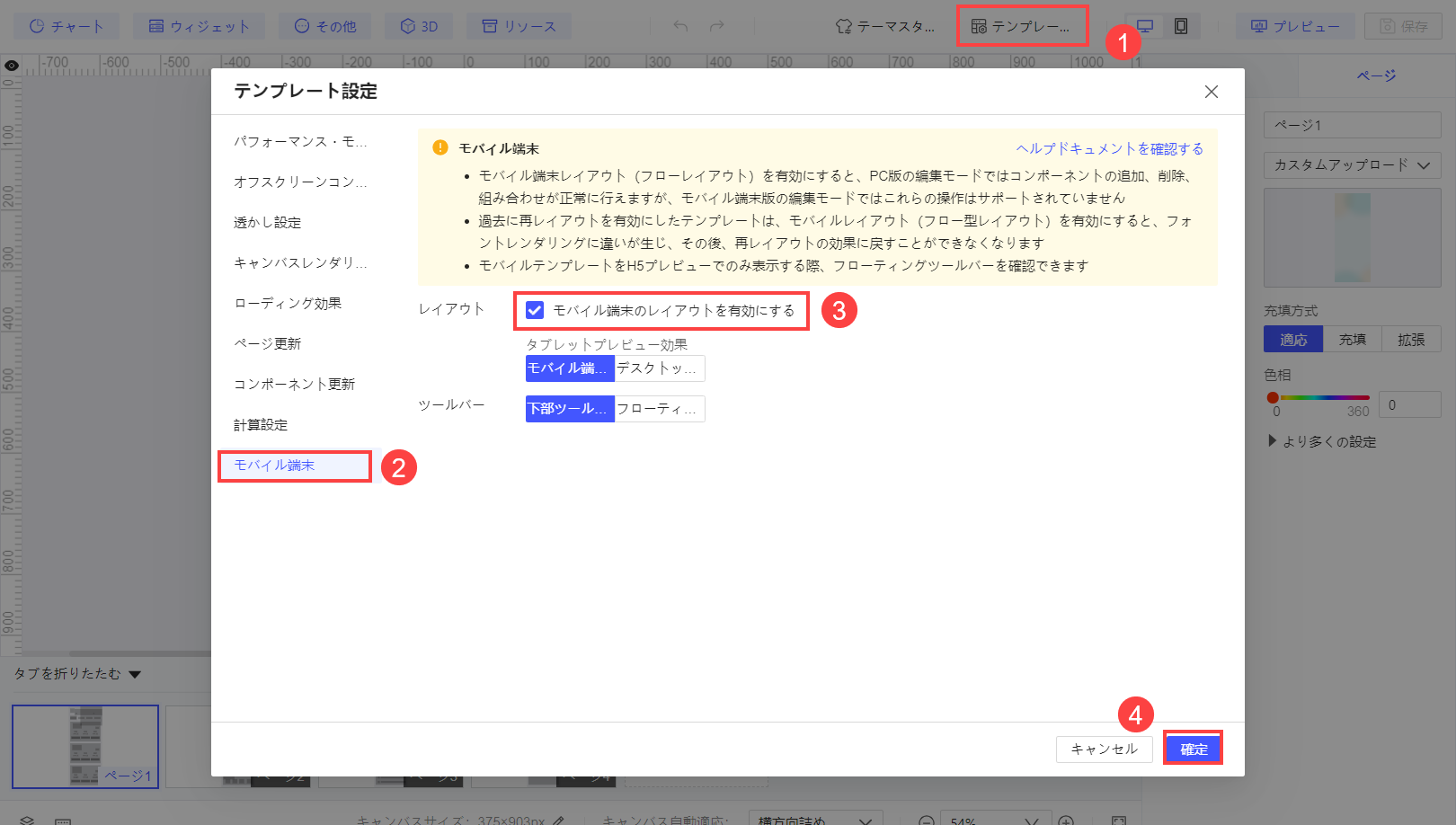Screen dimensions: 1456x825
Task: Open the その他 components icon
Action: pyautogui.click(x=324, y=25)
